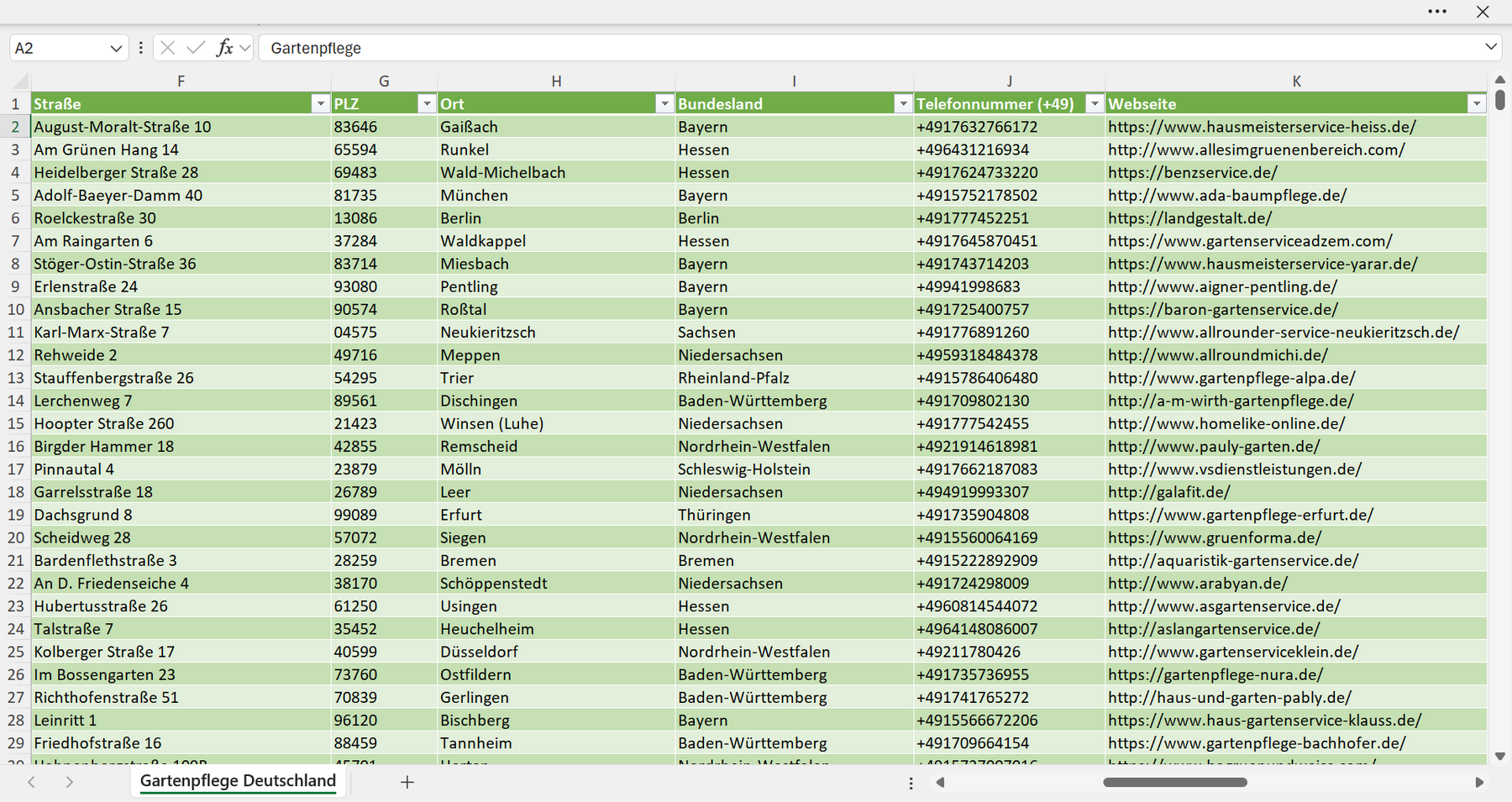Viewport: 1512px width, 802px height.
Task: Open link hausmeisterservice-heiss.de
Action: point(1262,127)
